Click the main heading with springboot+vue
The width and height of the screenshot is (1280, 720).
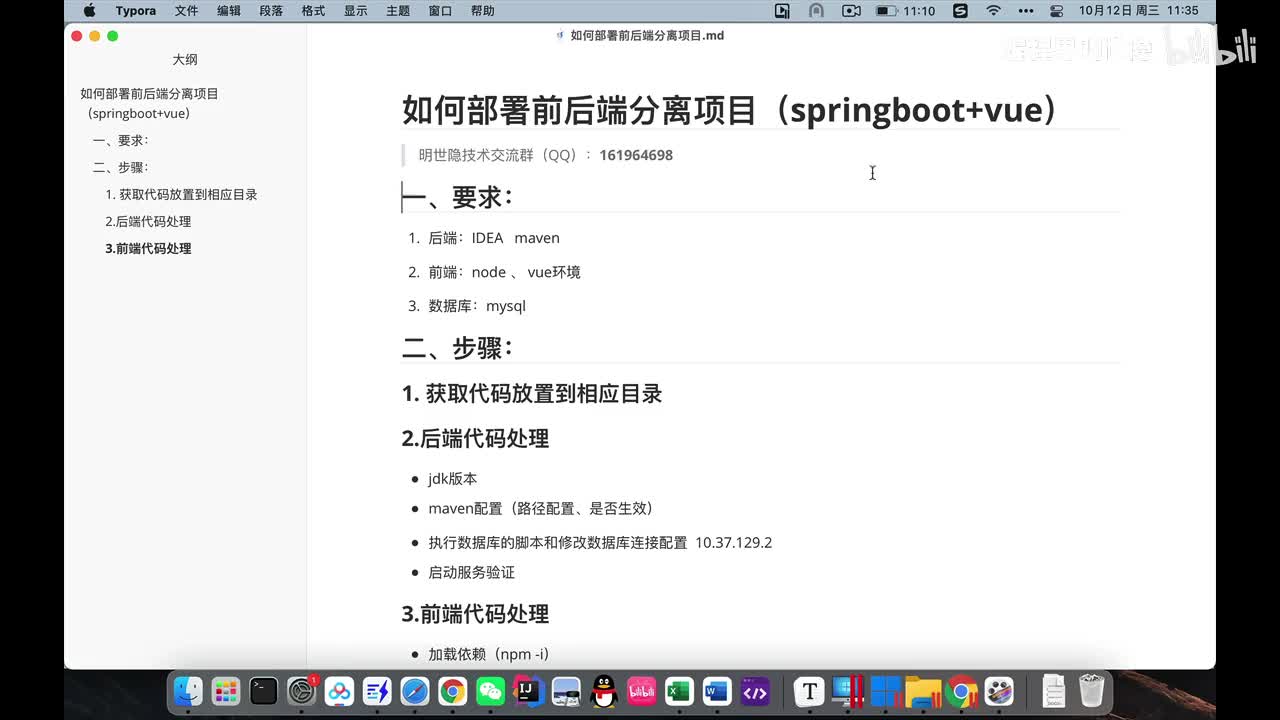(731, 109)
